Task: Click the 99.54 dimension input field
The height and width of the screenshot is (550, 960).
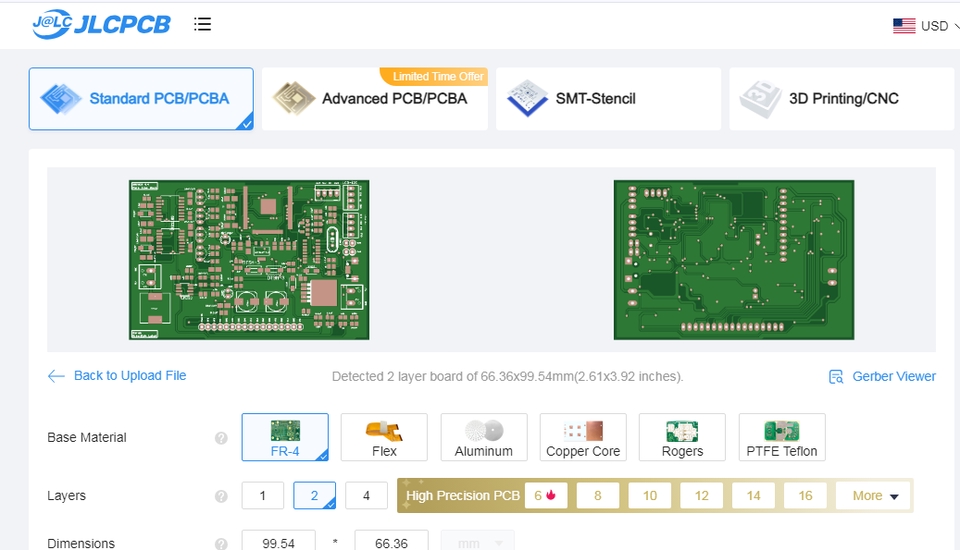Action: [x=279, y=541]
